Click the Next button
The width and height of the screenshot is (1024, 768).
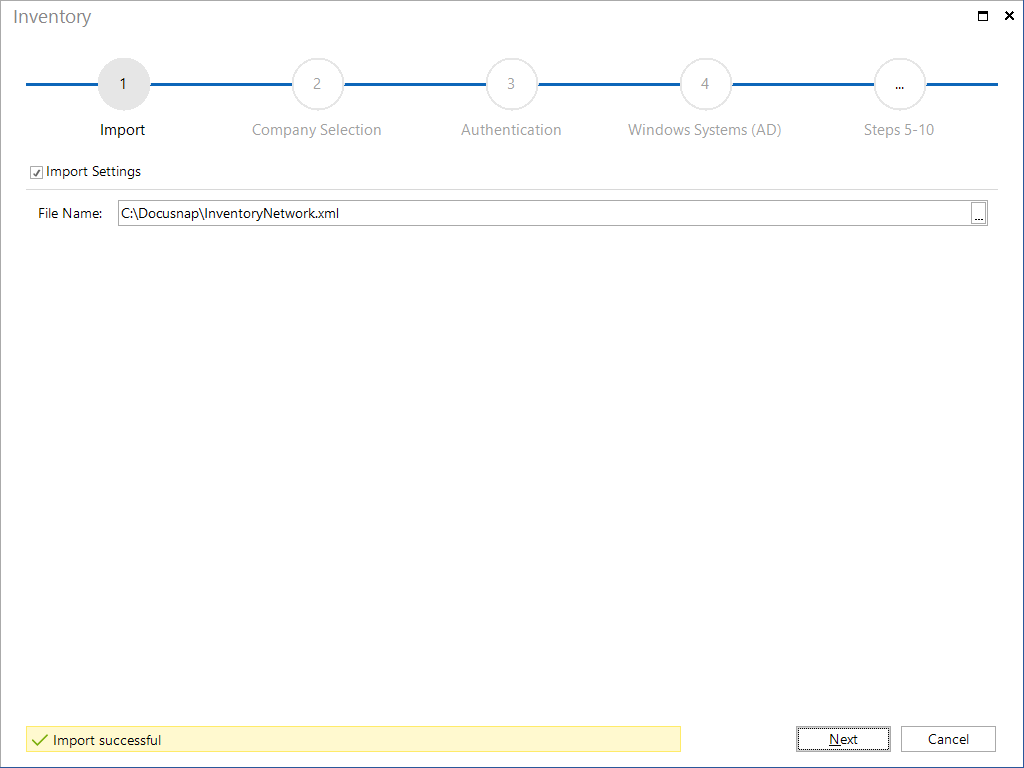coord(843,739)
